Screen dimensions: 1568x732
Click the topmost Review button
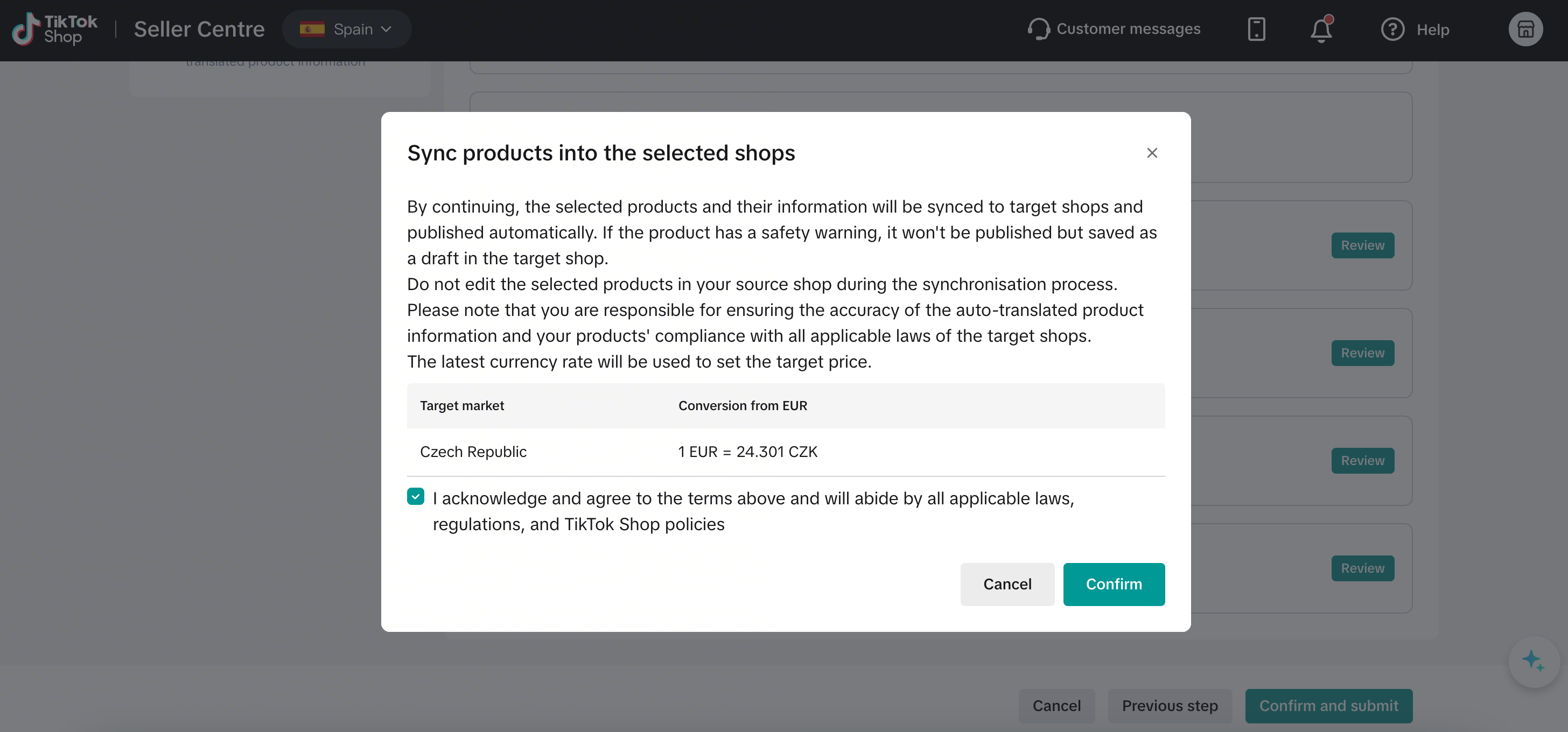coord(1363,245)
